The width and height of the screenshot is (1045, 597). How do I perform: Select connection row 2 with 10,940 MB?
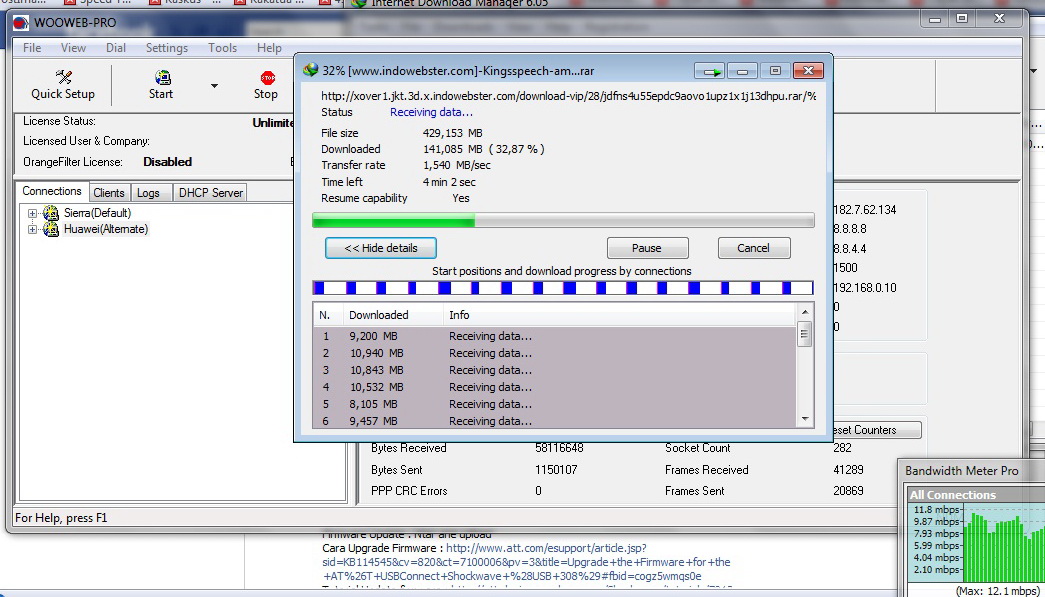point(554,353)
